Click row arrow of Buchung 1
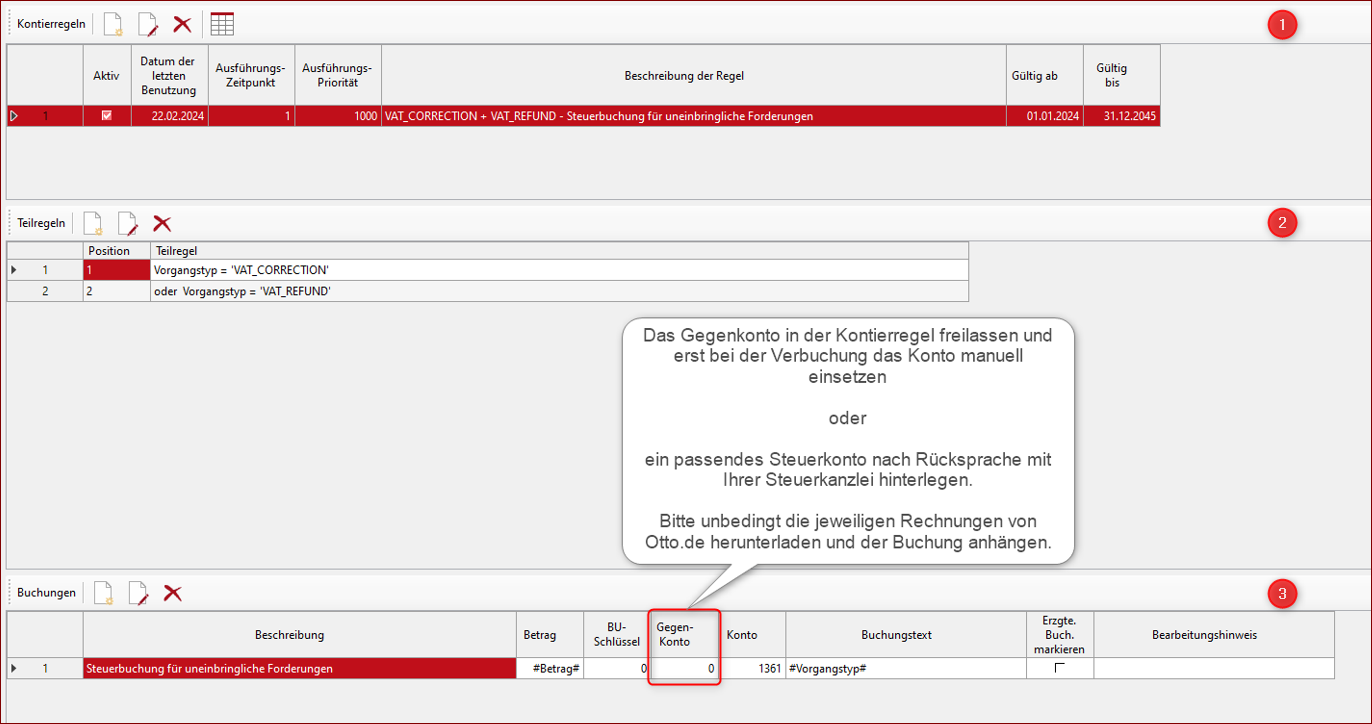1372x724 pixels. pyautogui.click(x=14, y=668)
